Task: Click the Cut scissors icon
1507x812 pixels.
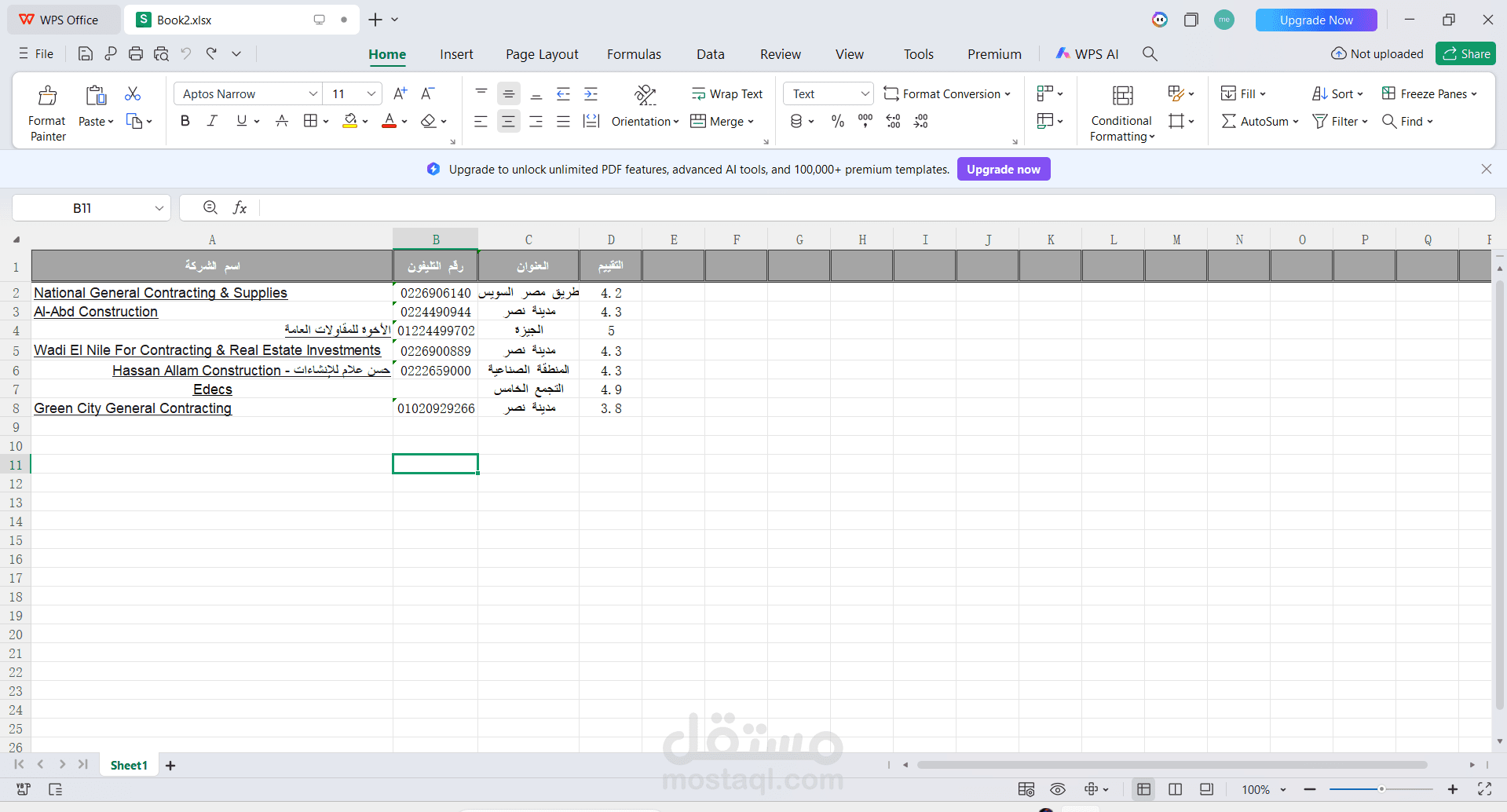Action: [x=133, y=94]
